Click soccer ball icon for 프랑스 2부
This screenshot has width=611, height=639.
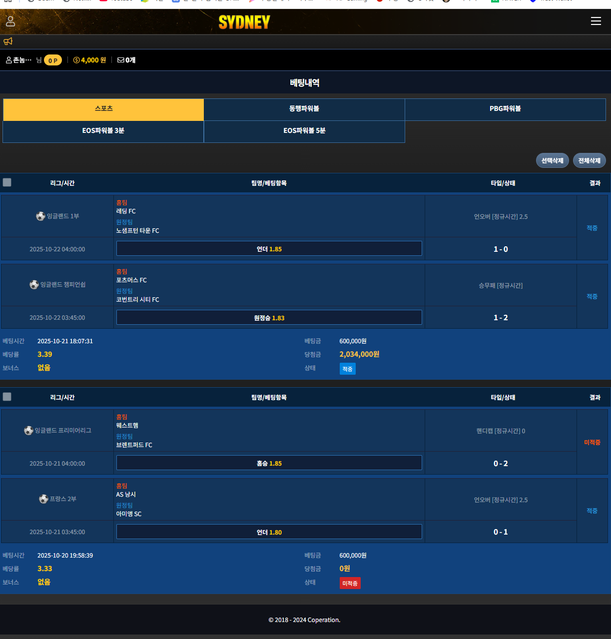coord(43,499)
